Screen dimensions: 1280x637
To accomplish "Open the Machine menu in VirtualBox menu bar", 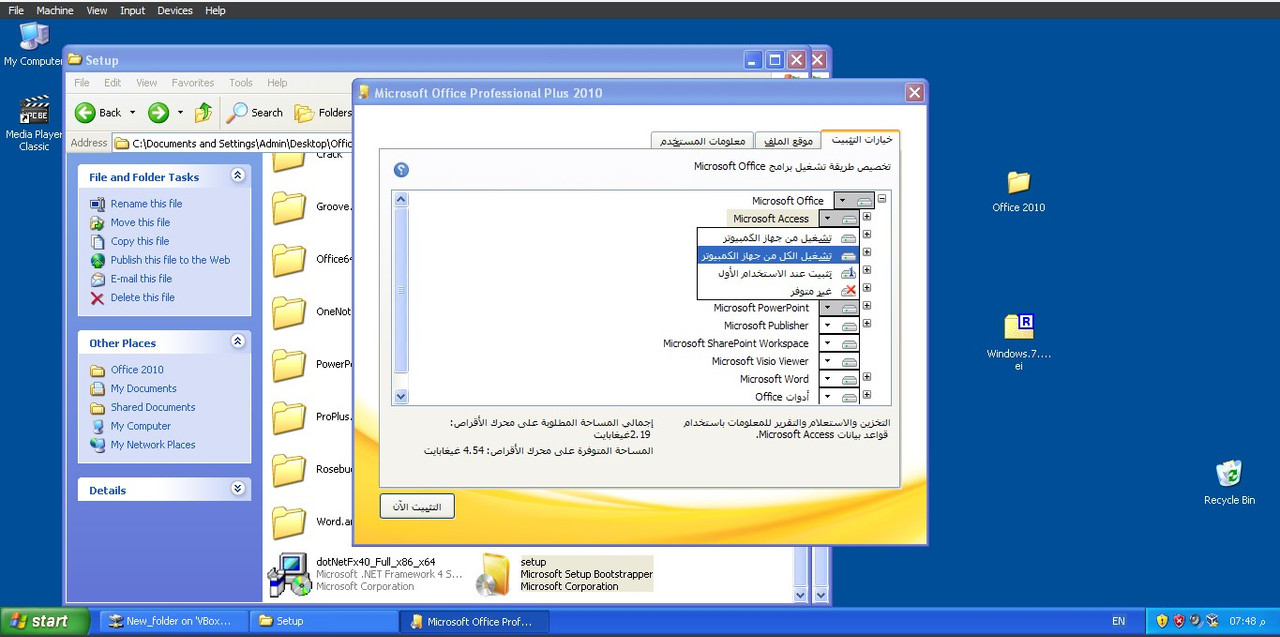I will pyautogui.click(x=55, y=10).
